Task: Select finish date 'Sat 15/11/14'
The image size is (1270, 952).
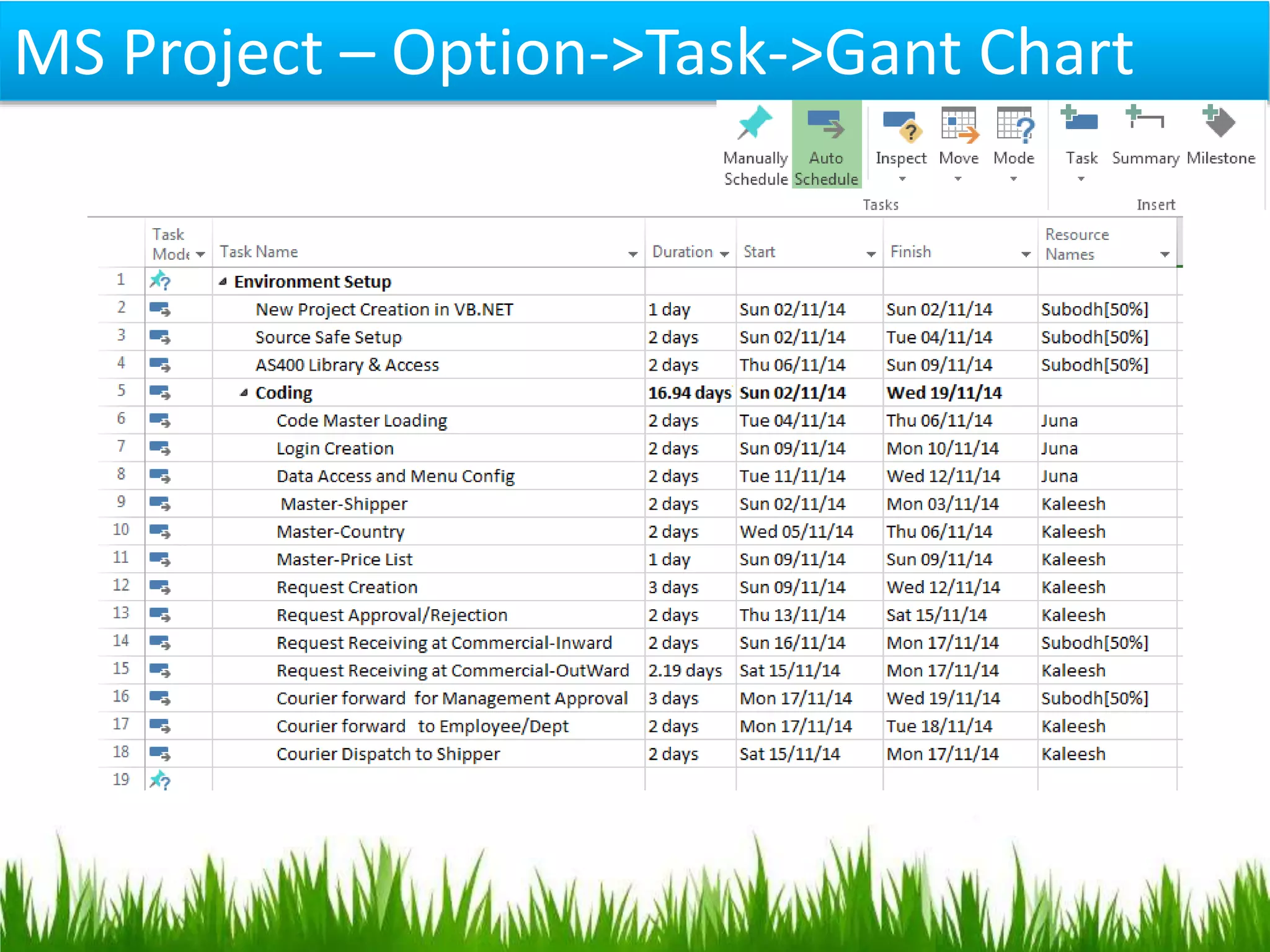Action: tap(936, 615)
